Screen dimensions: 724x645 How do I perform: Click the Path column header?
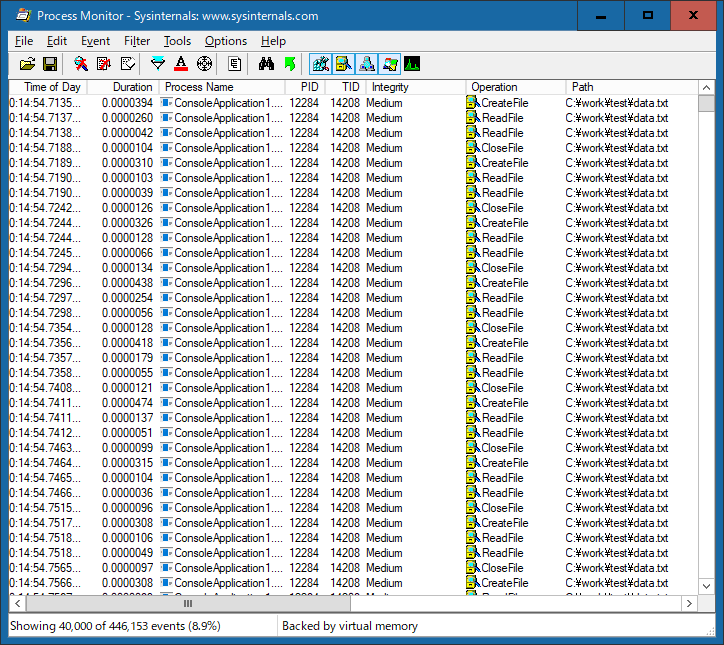pos(632,87)
